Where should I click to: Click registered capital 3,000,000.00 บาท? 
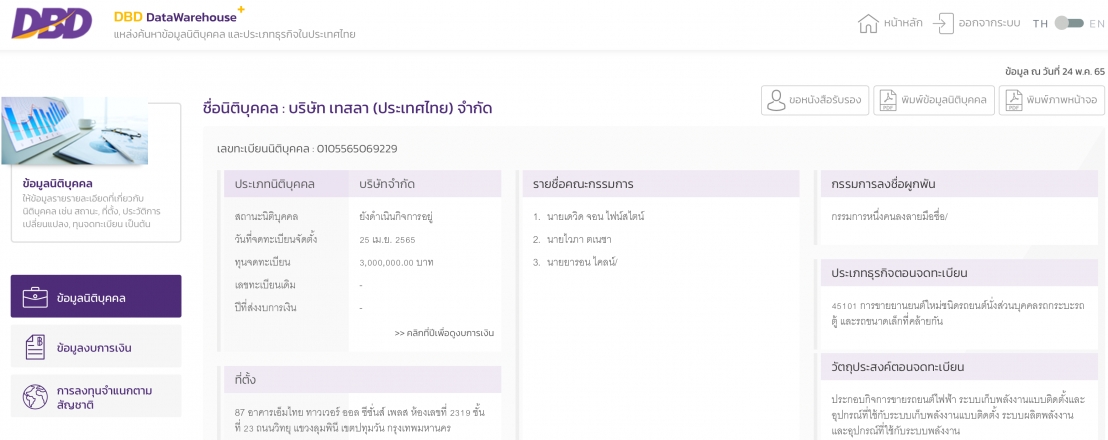pos(396,263)
